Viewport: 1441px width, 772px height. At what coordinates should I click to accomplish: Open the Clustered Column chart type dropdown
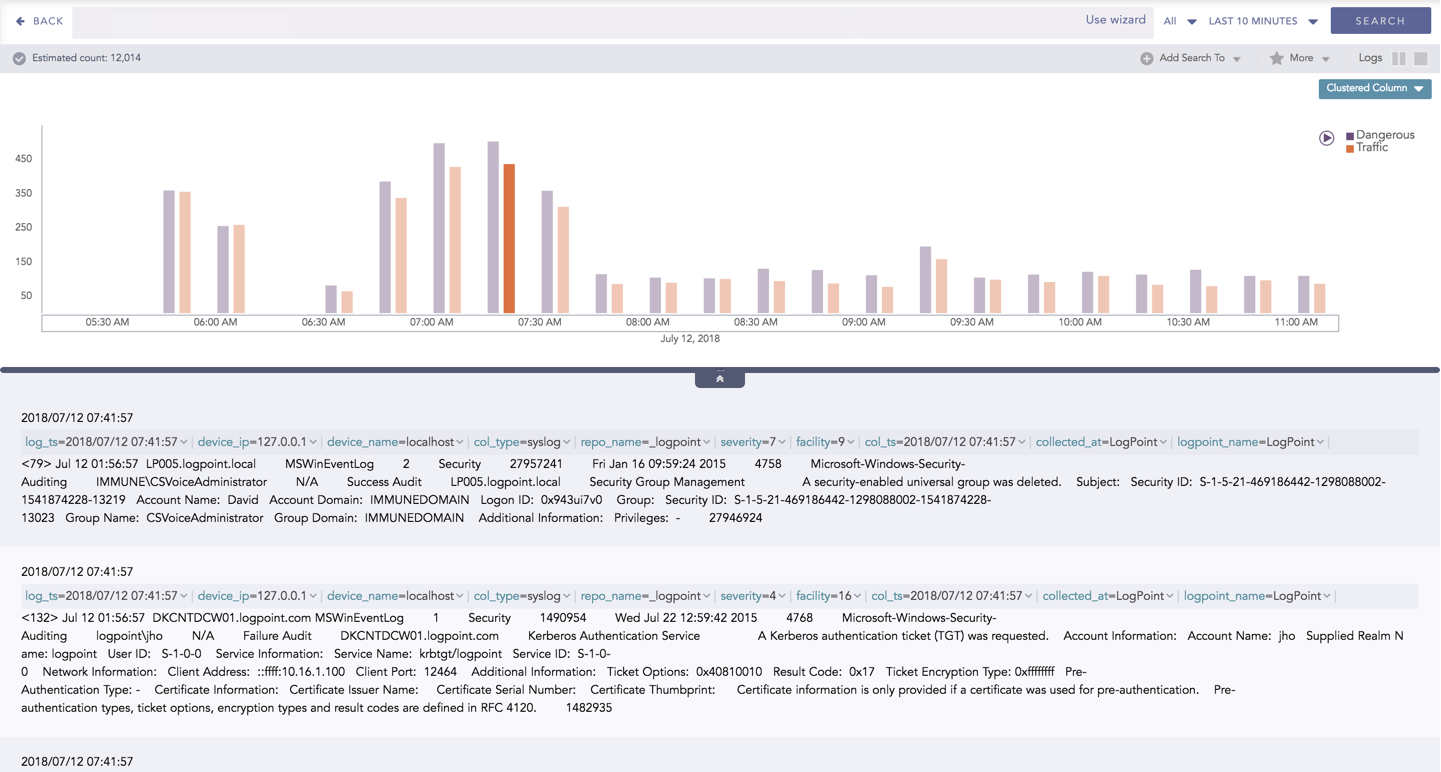point(1374,88)
